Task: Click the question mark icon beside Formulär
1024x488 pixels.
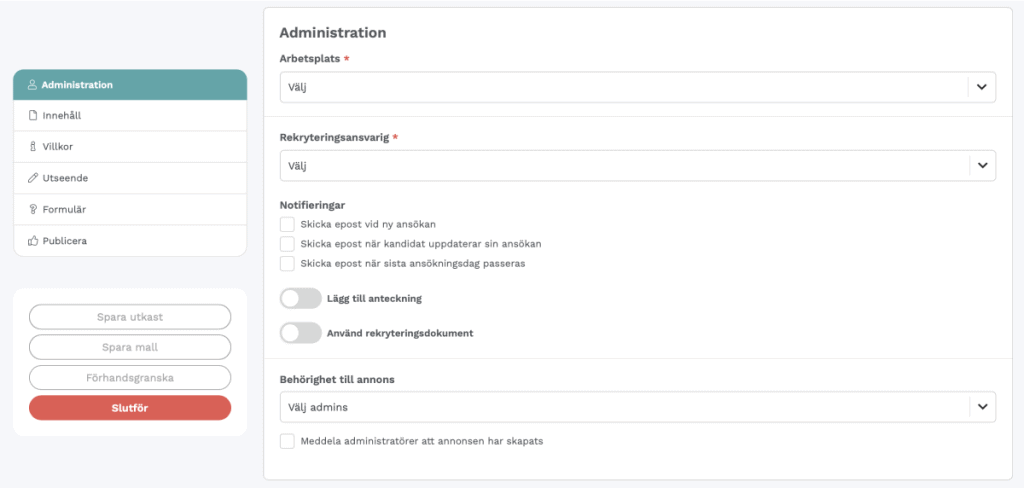Action: click(33, 210)
